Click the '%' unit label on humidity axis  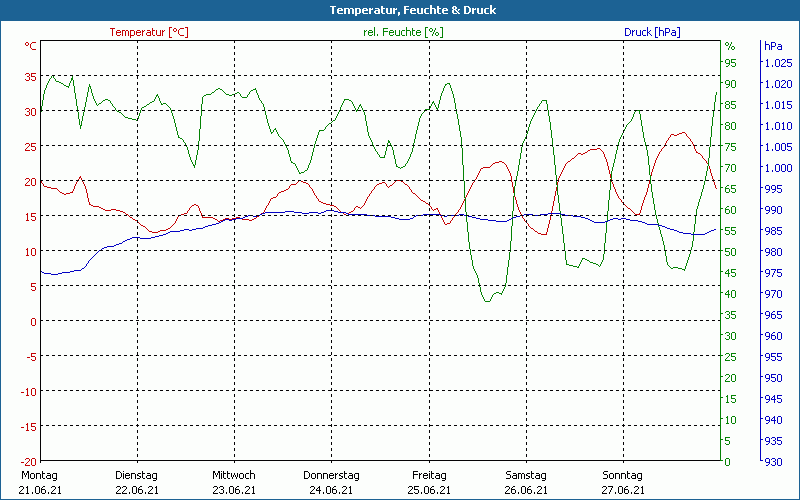tap(730, 46)
